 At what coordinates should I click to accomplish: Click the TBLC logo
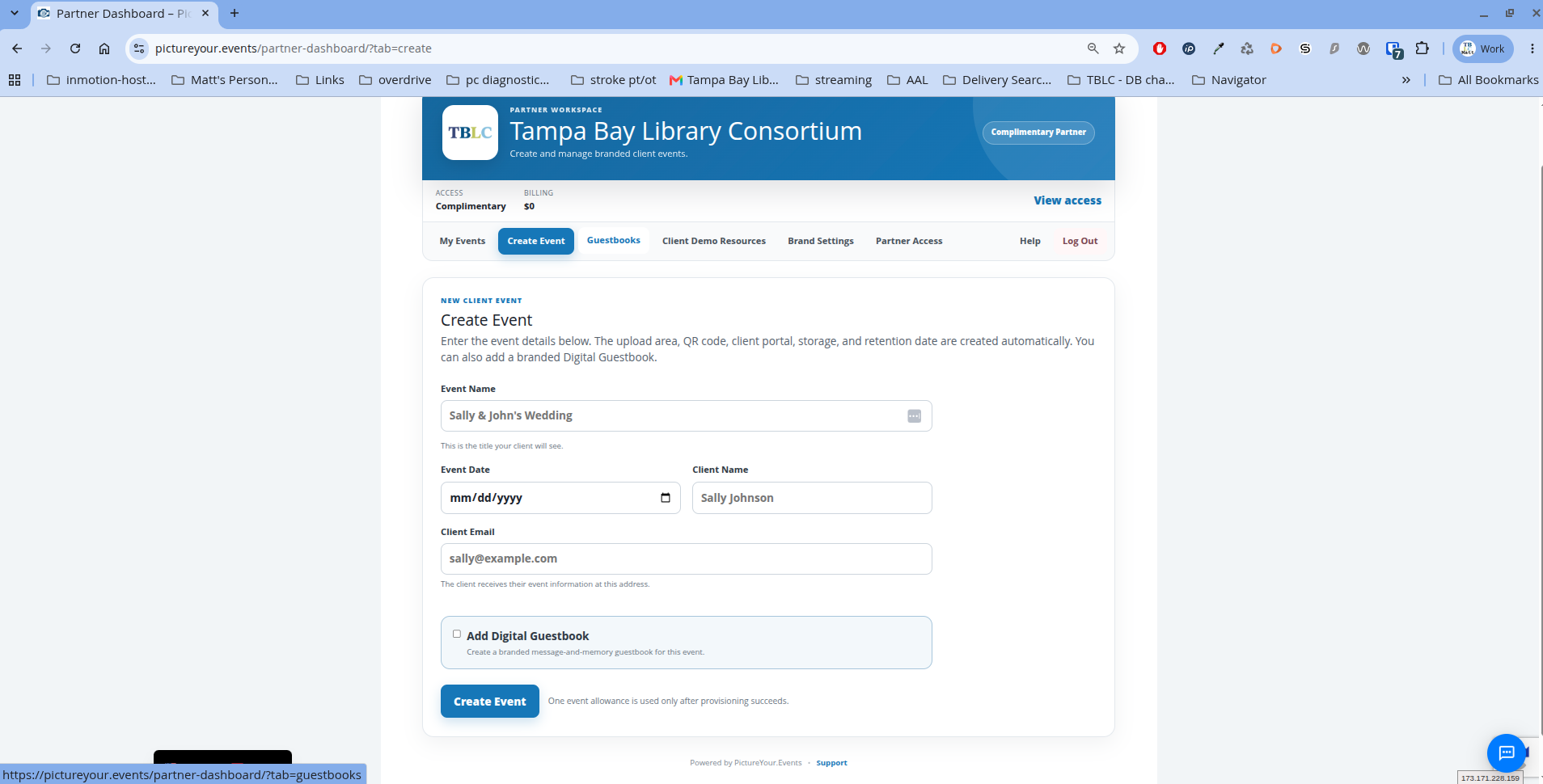click(470, 133)
